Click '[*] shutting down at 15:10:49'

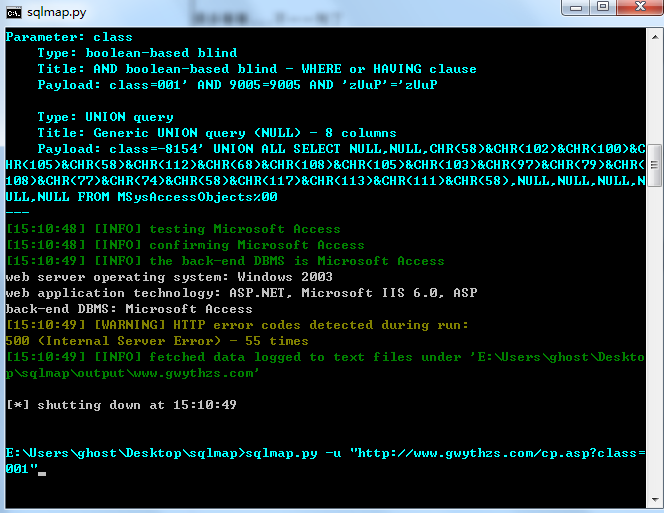[121, 405]
